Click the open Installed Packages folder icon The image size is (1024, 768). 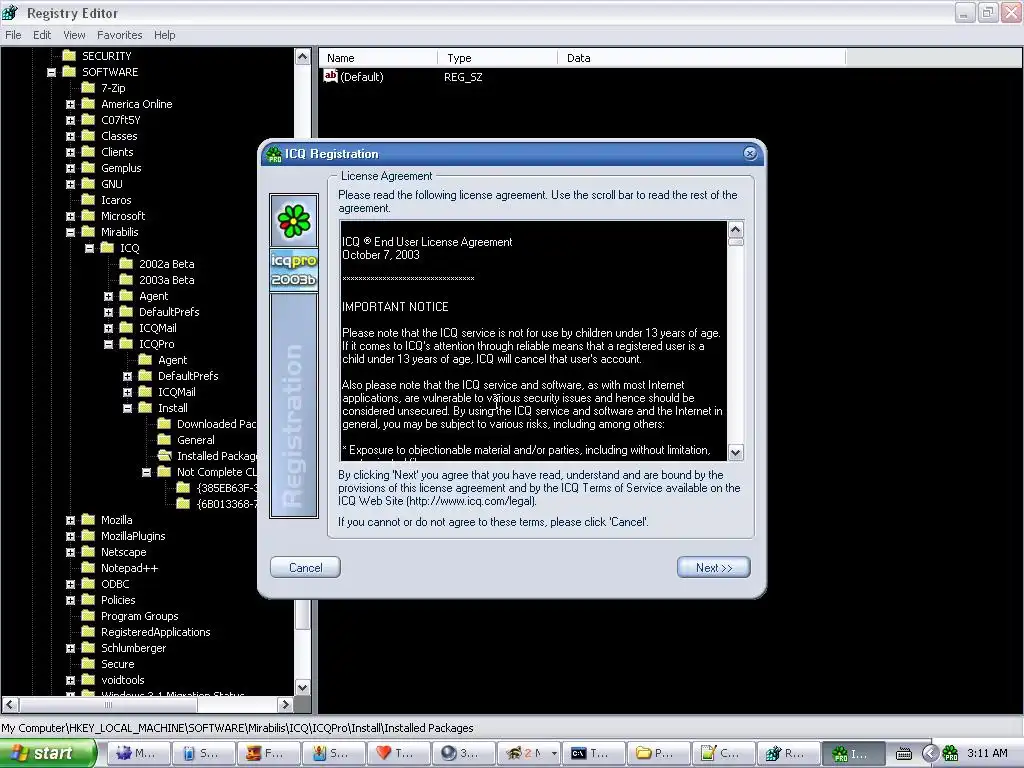(164, 456)
